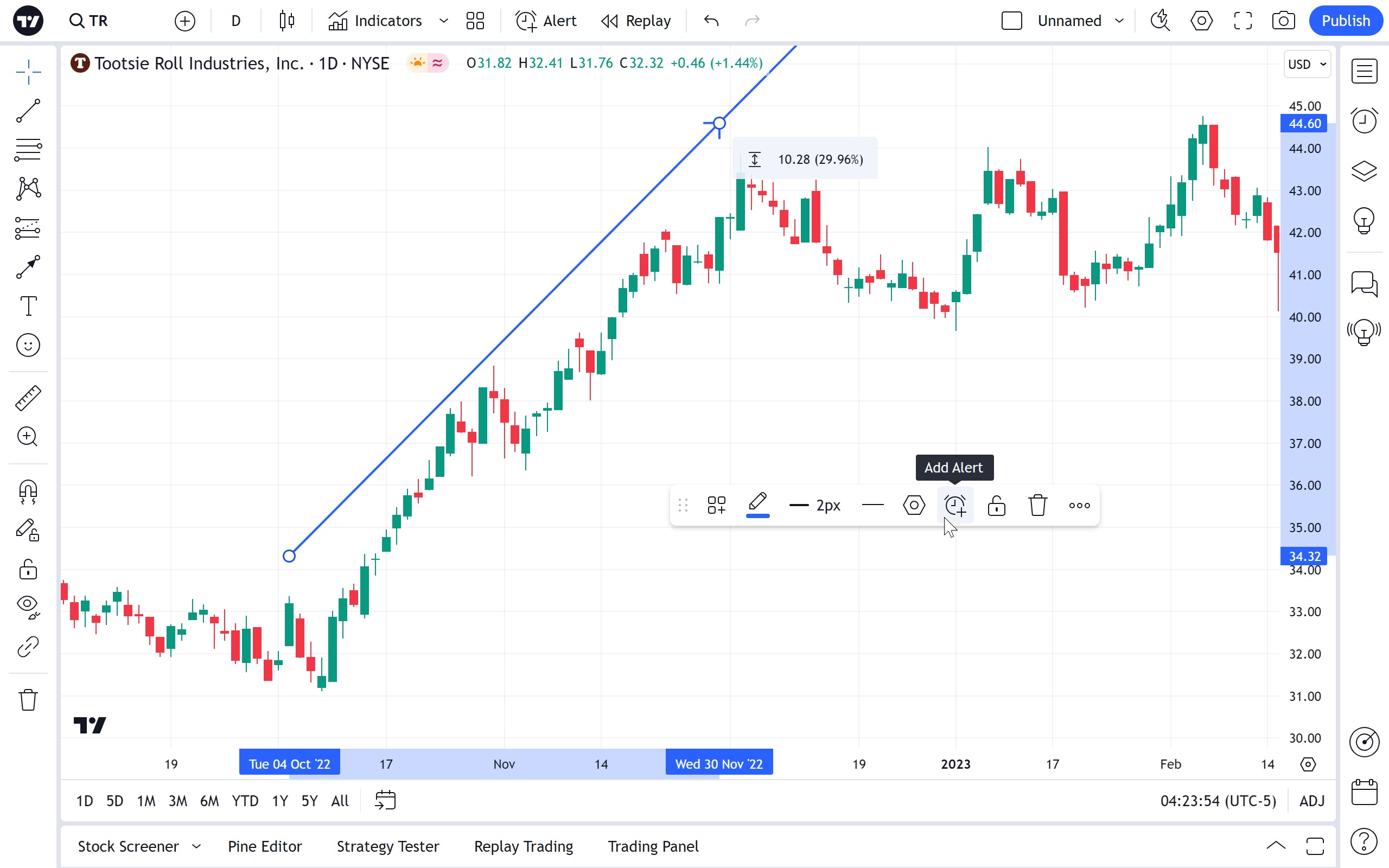
Task: Click the Publish button
Action: (x=1345, y=21)
